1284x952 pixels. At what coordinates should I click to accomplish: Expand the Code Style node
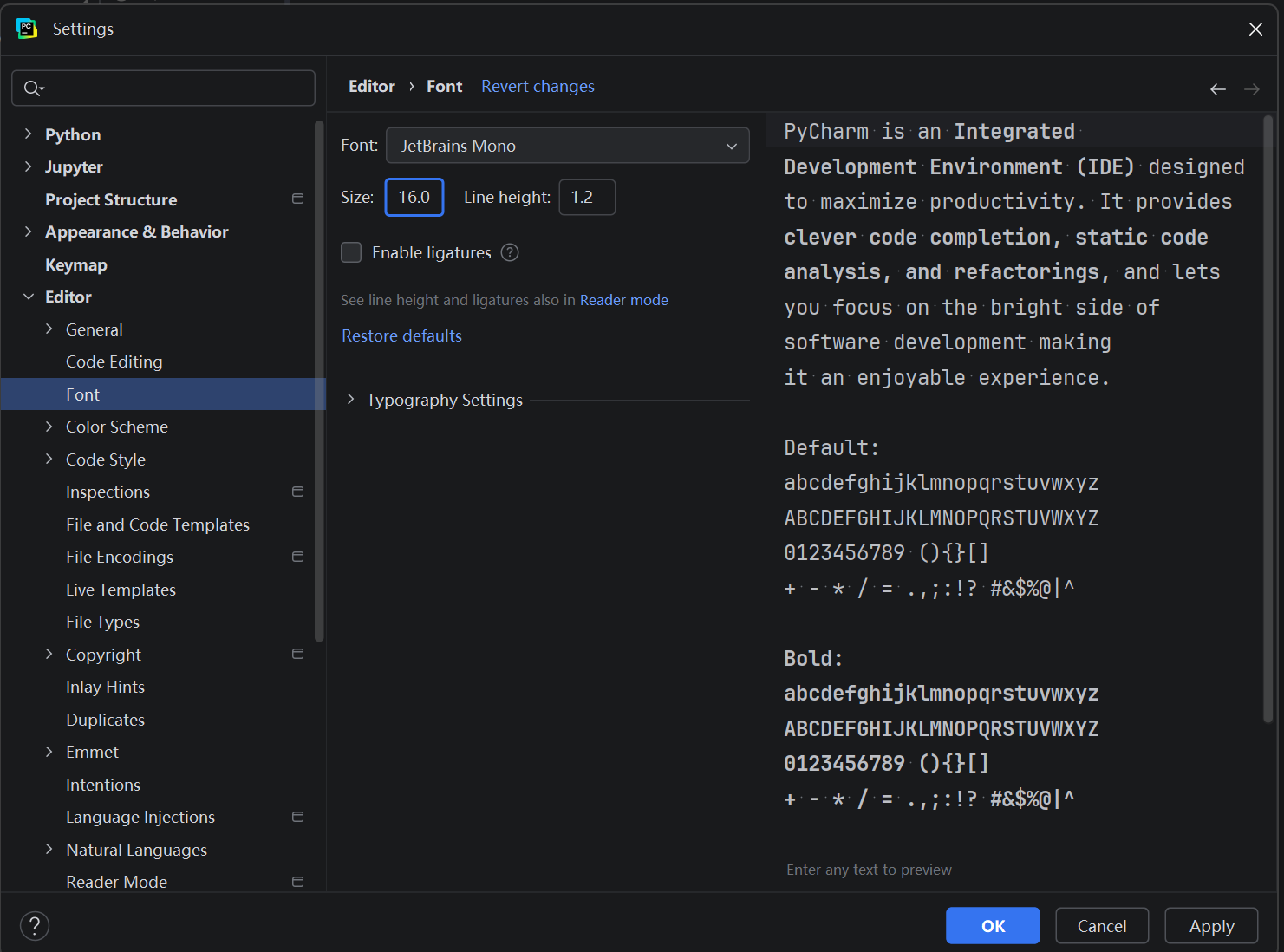click(x=49, y=459)
